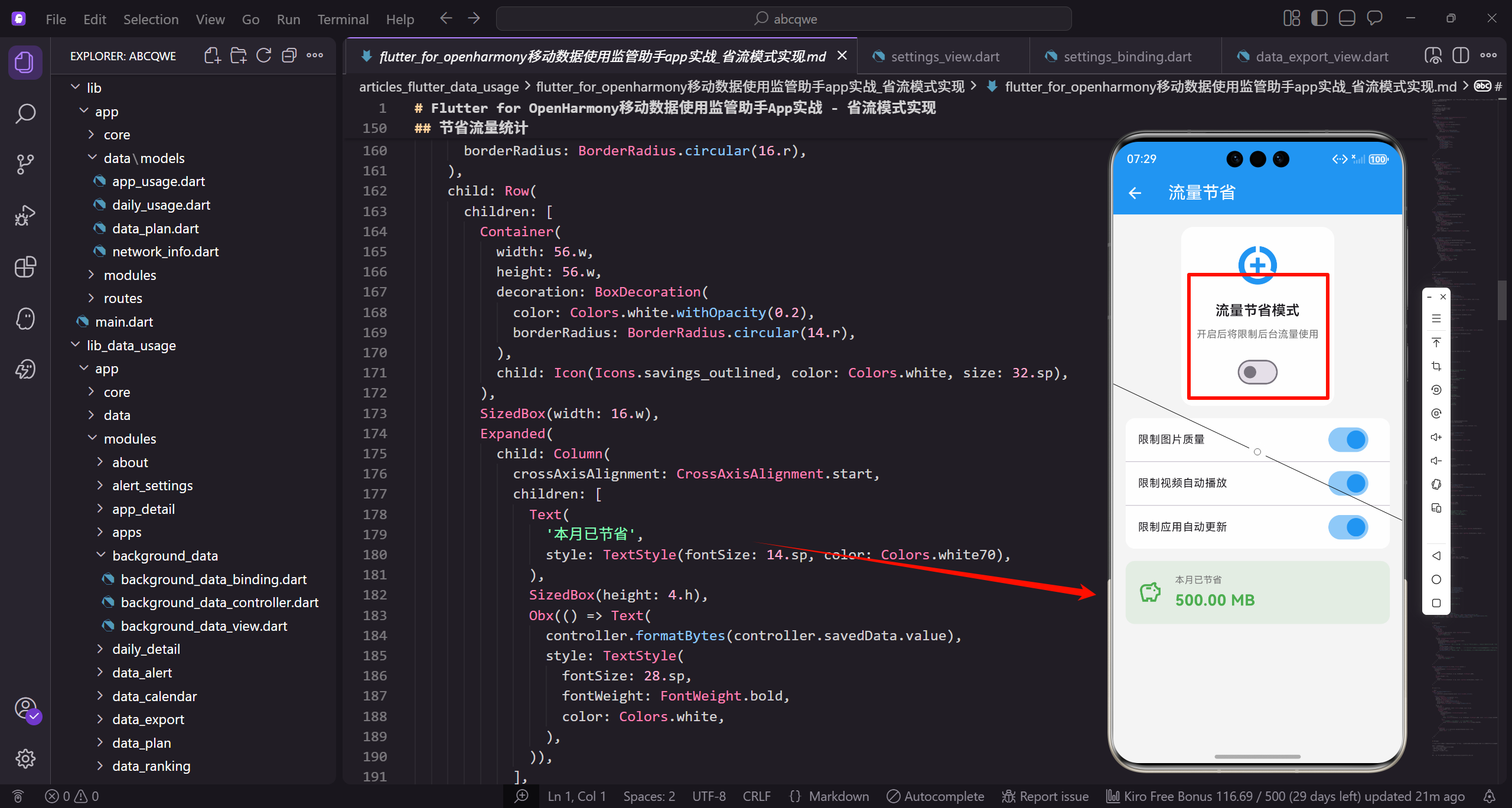This screenshot has height=808, width=1512.
Task: Toggle primary sidebar visibility in title bar
Action: (x=1319, y=18)
